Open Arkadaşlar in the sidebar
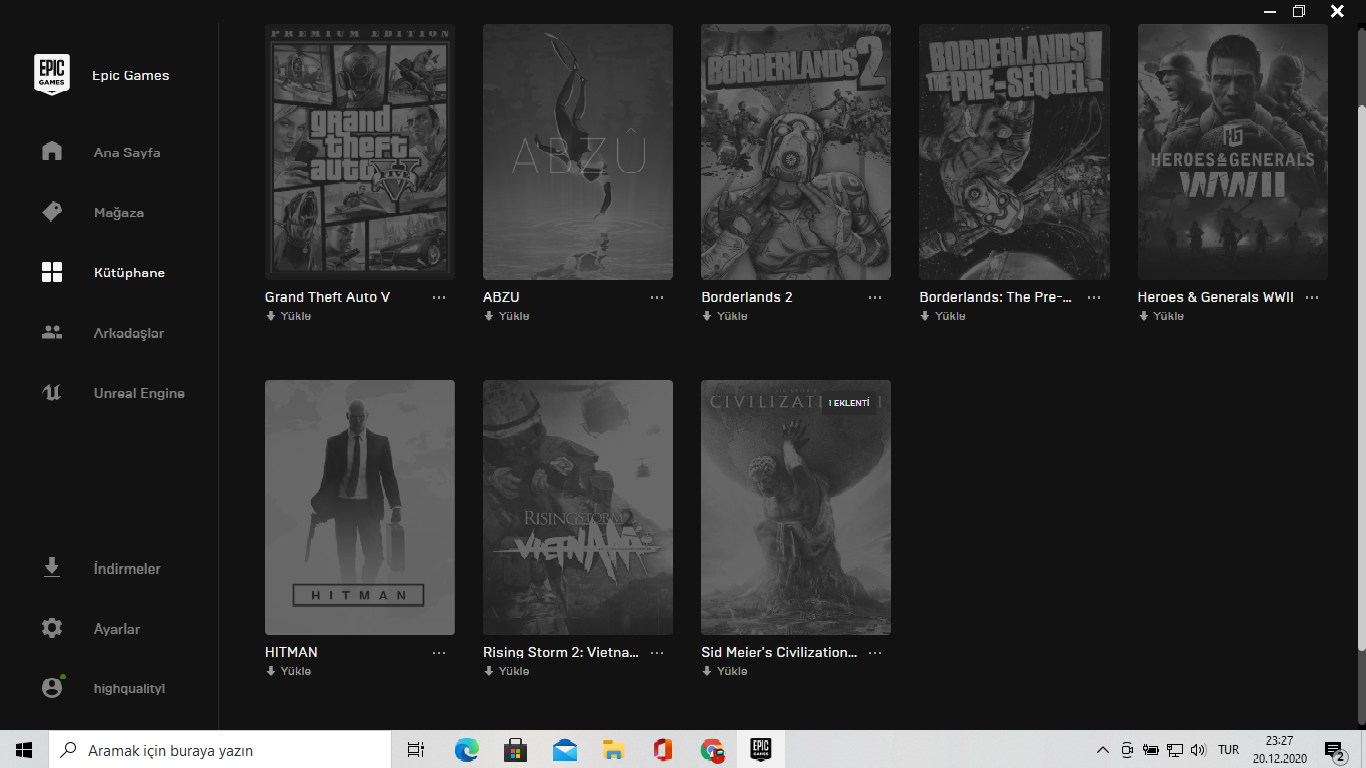1366x768 pixels. coord(129,333)
